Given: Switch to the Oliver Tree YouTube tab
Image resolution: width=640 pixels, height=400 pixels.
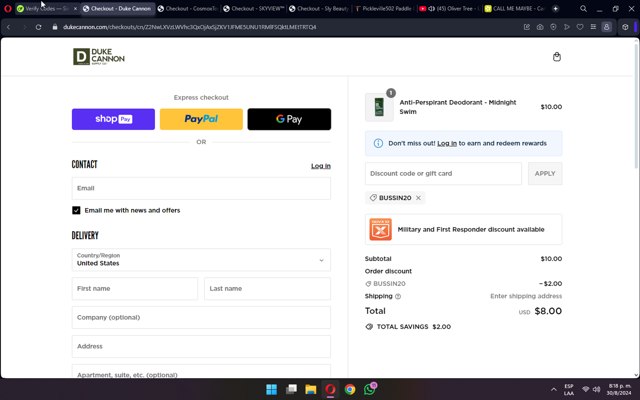Looking at the screenshot, I should (449, 9).
